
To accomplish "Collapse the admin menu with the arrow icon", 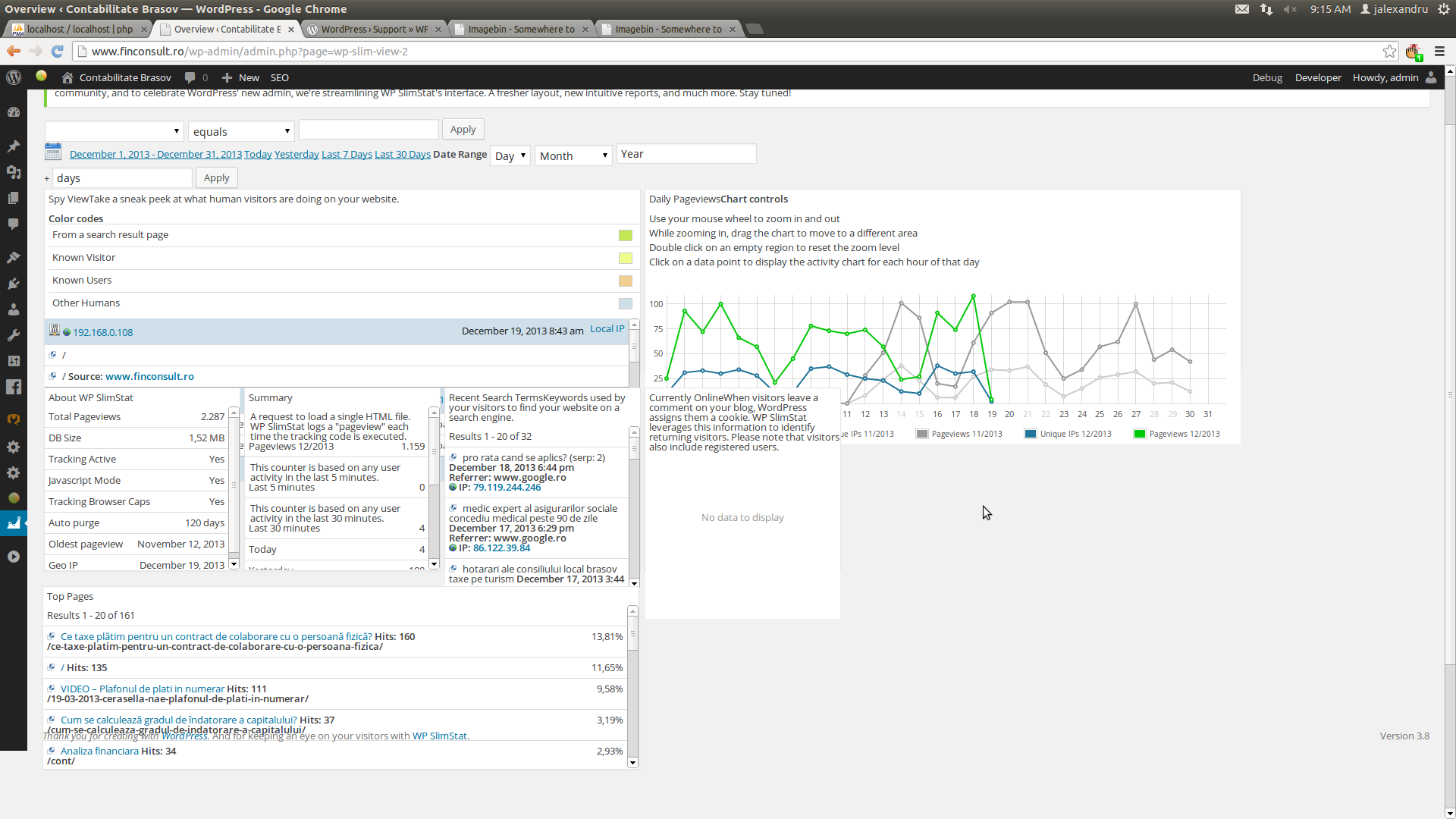I will pyautogui.click(x=14, y=557).
